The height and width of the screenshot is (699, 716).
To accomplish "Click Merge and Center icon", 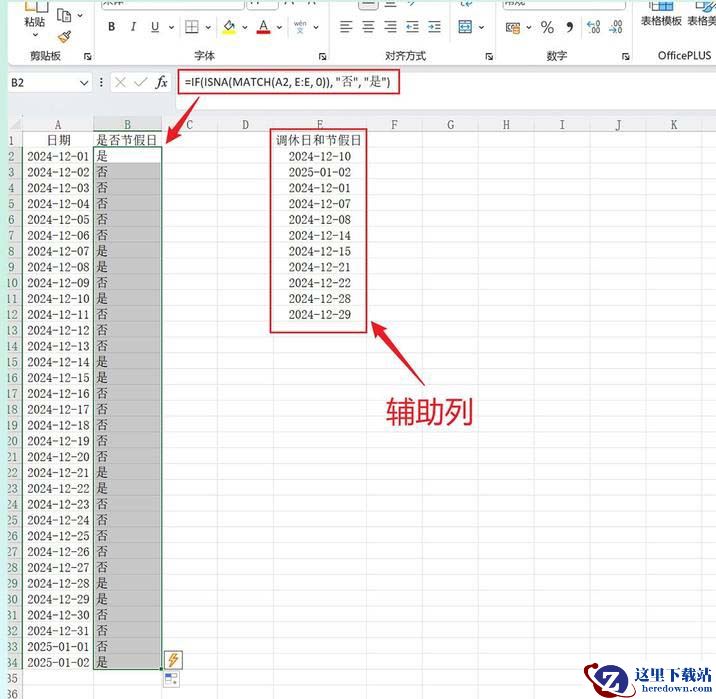I will [x=465, y=27].
